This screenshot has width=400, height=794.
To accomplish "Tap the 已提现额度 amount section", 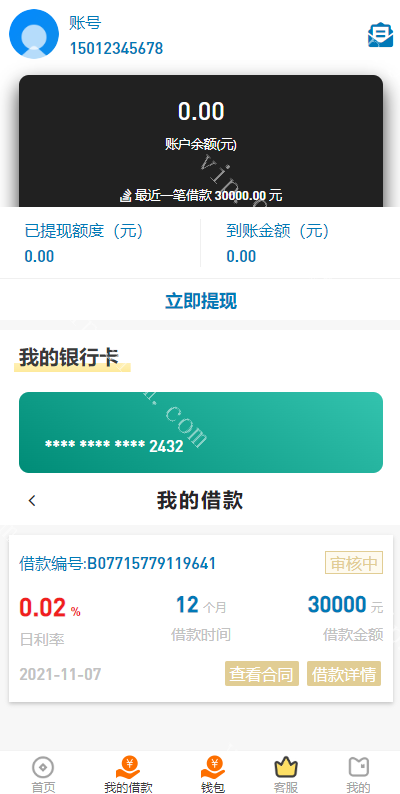I will [100, 243].
